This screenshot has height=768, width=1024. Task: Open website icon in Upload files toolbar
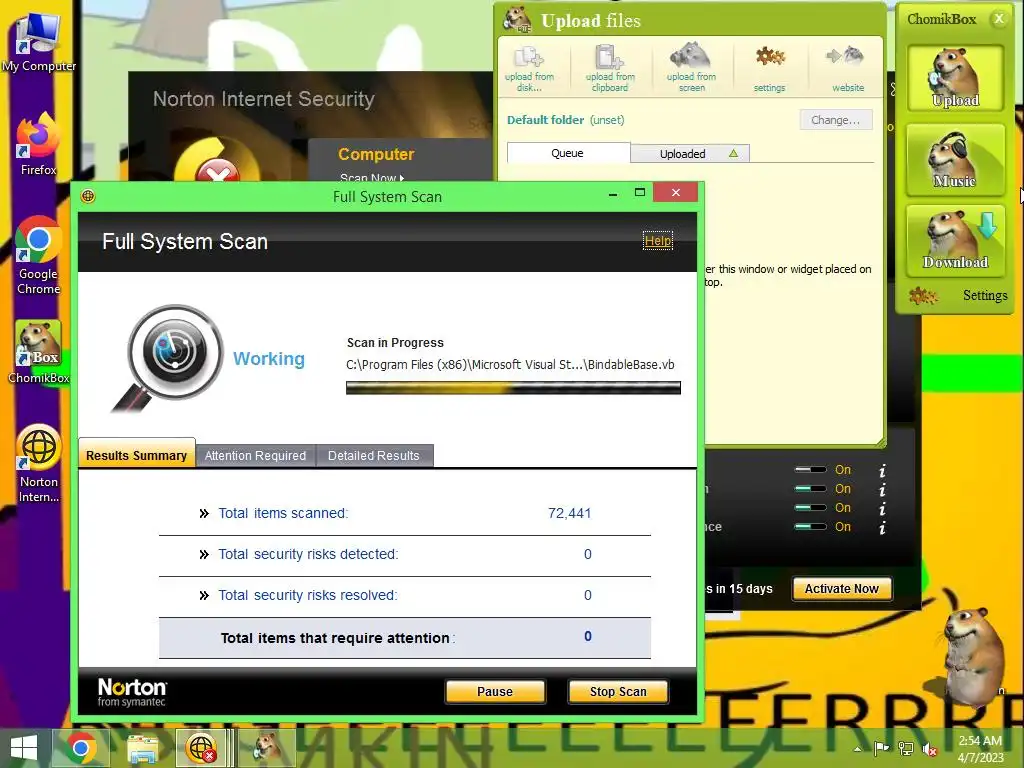848,68
